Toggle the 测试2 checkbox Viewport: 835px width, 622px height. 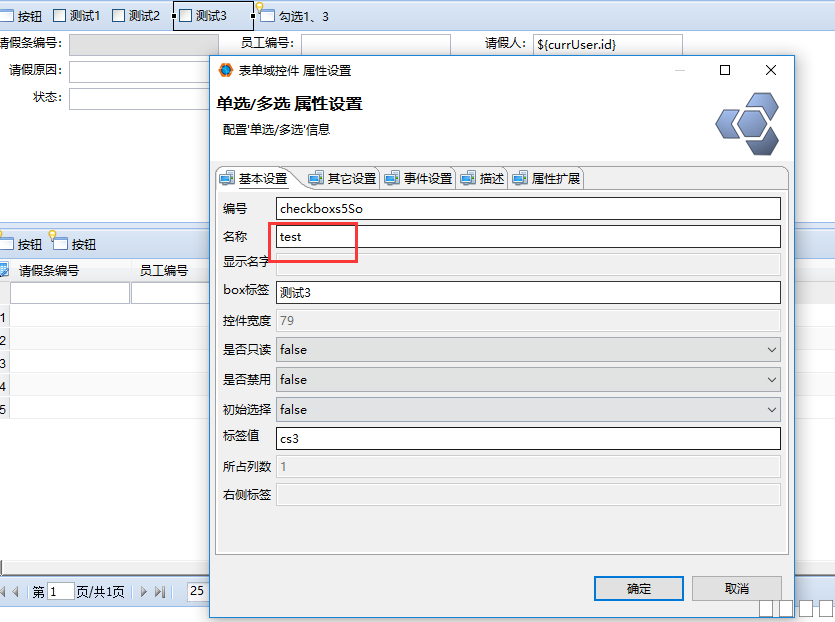tap(118, 16)
